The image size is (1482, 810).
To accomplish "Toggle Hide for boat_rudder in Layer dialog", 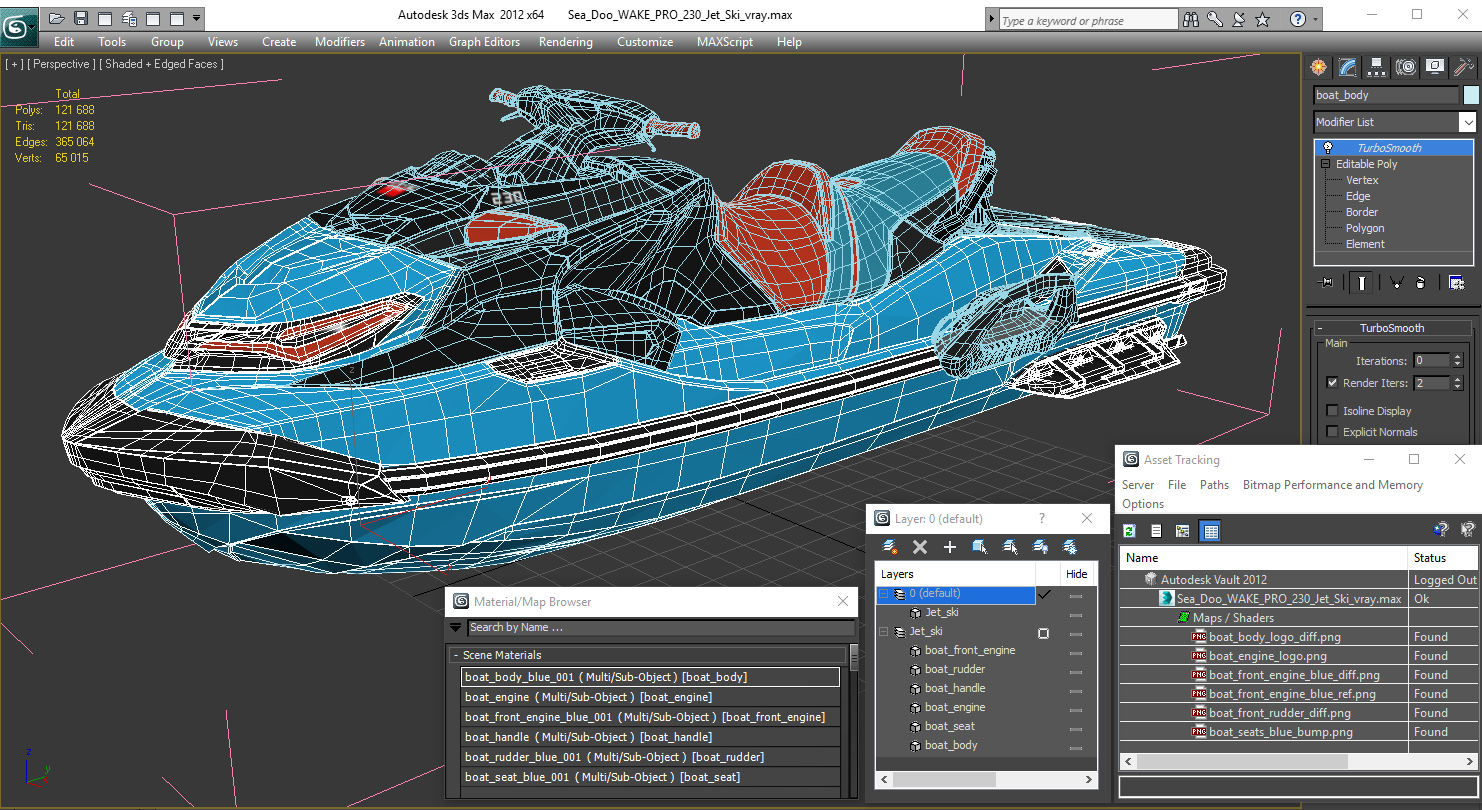I will pyautogui.click(x=1076, y=670).
